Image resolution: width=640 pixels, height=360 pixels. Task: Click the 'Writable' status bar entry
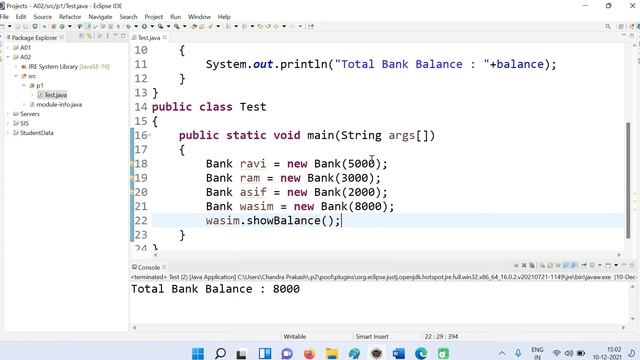pyautogui.click(x=295, y=336)
